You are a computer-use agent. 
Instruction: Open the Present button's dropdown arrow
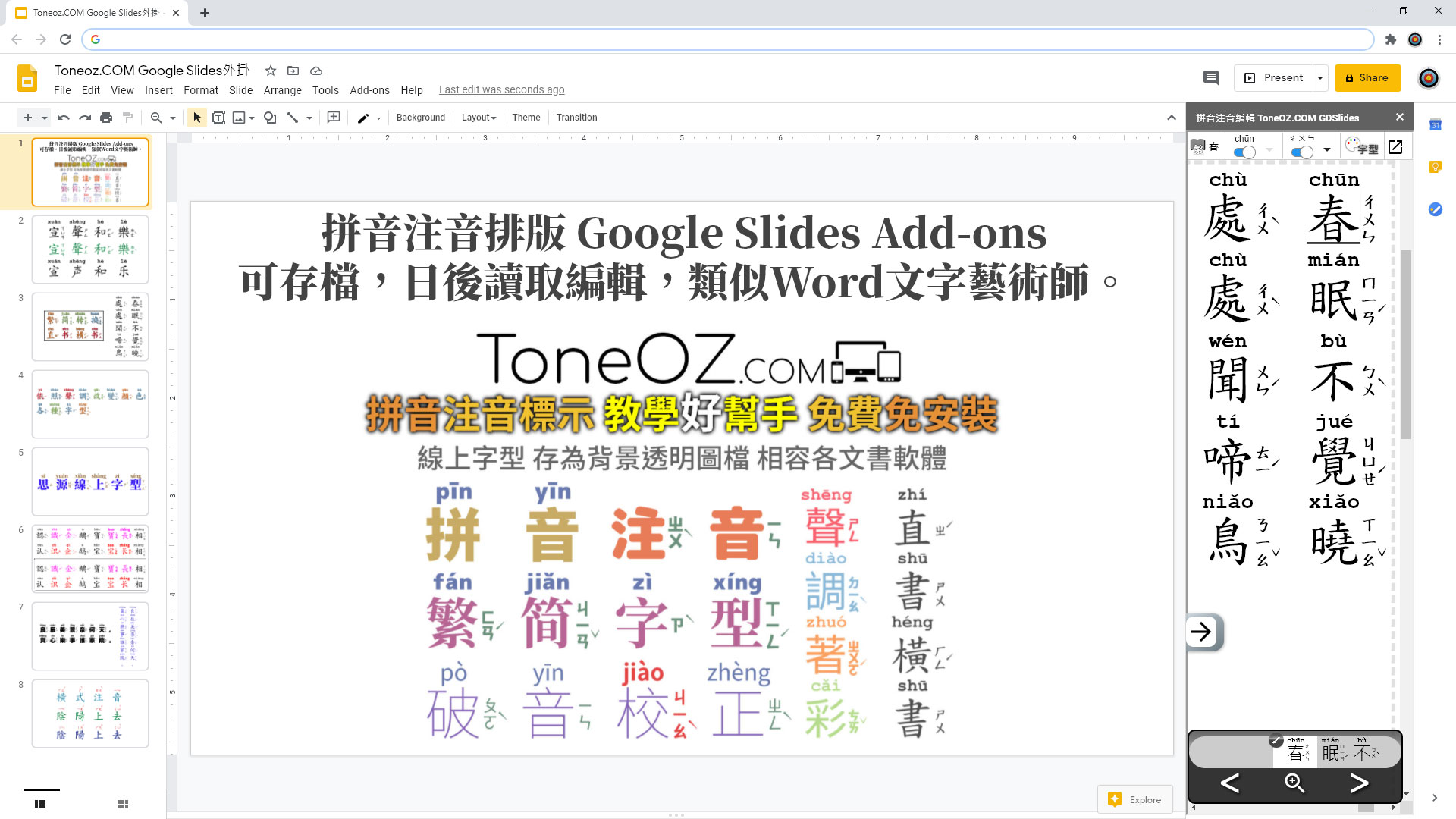point(1320,77)
